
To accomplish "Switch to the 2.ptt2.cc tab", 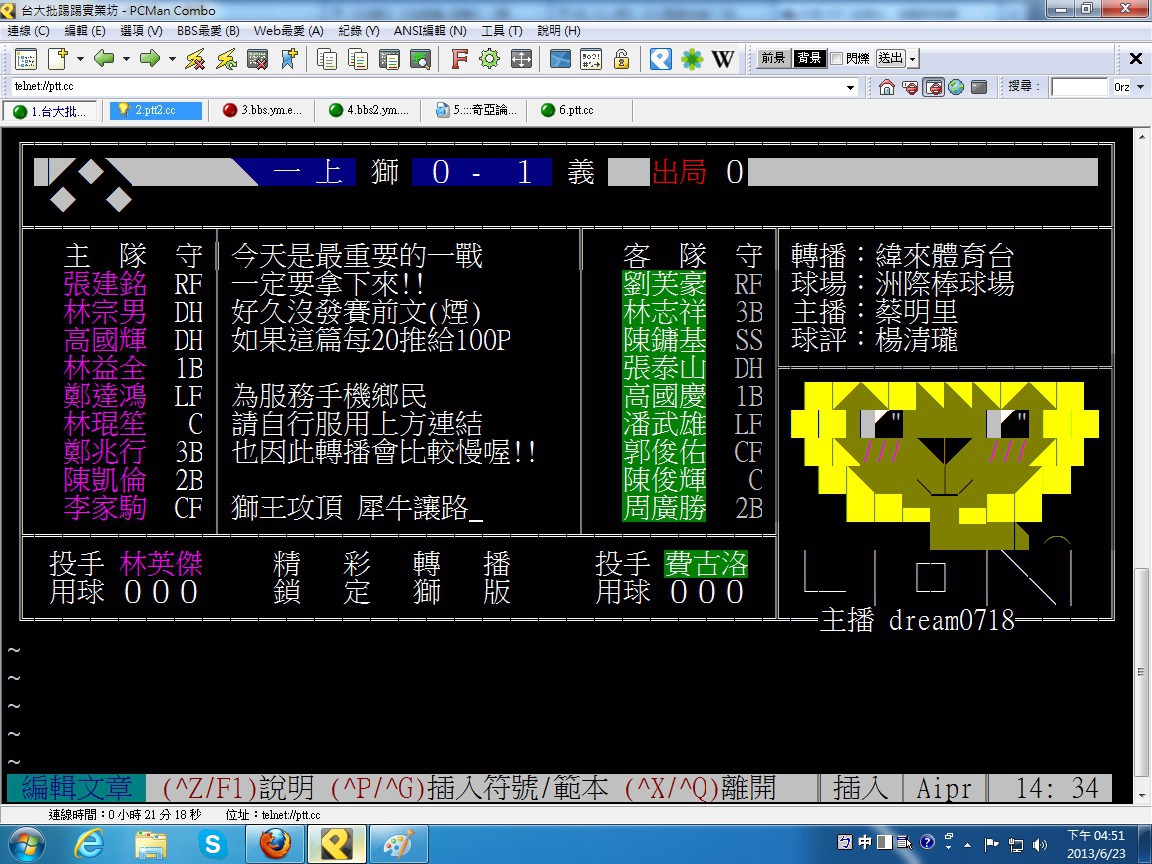I will point(155,110).
